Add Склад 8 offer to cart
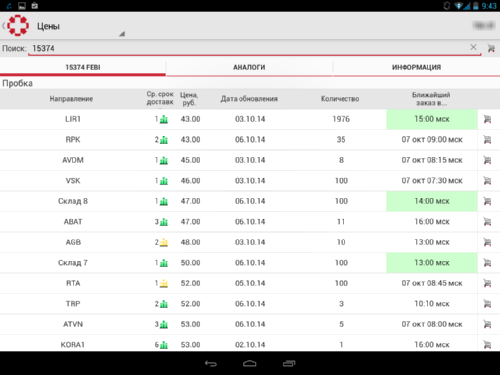Screen dimensions: 500x375 click(x=487, y=201)
